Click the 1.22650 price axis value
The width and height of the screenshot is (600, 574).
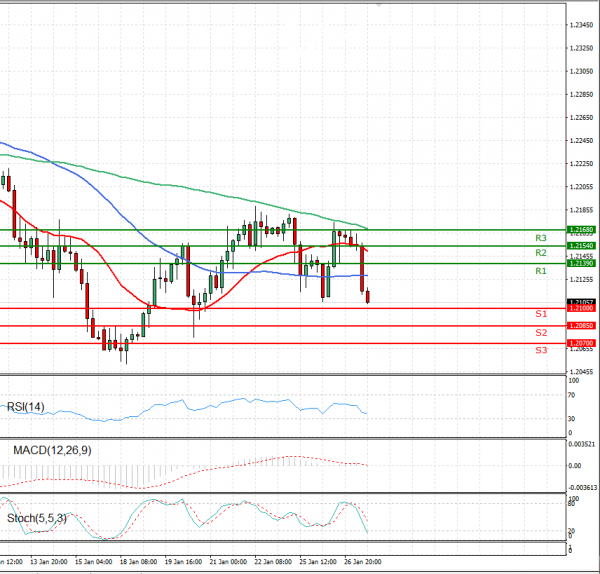pos(581,117)
